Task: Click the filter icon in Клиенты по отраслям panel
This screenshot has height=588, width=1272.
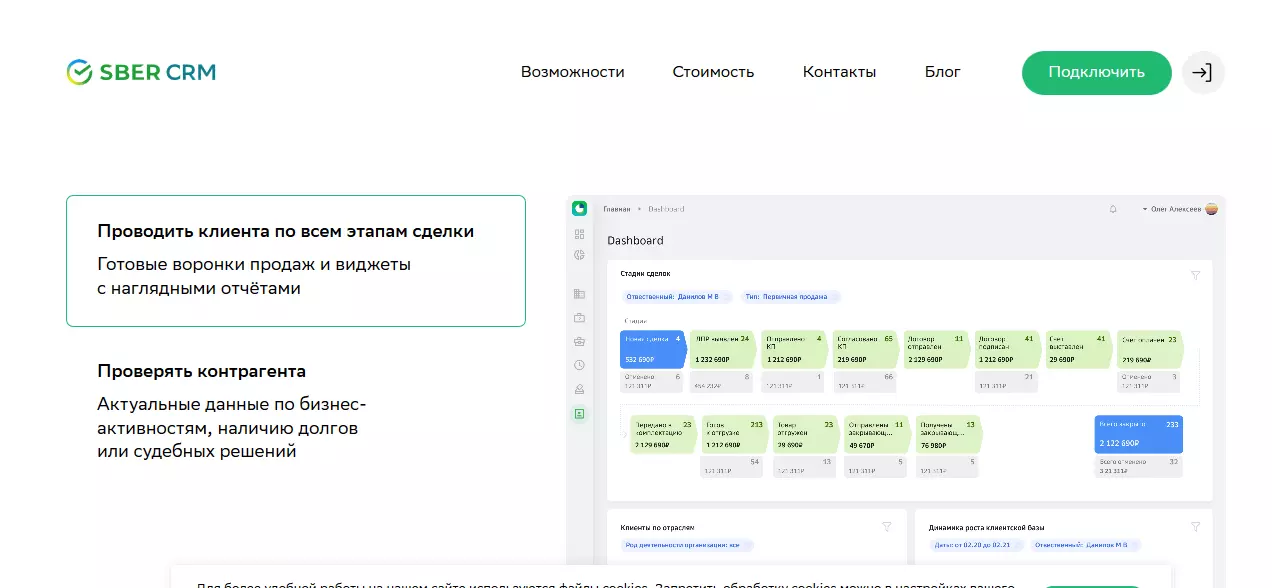Action: [x=886, y=526]
